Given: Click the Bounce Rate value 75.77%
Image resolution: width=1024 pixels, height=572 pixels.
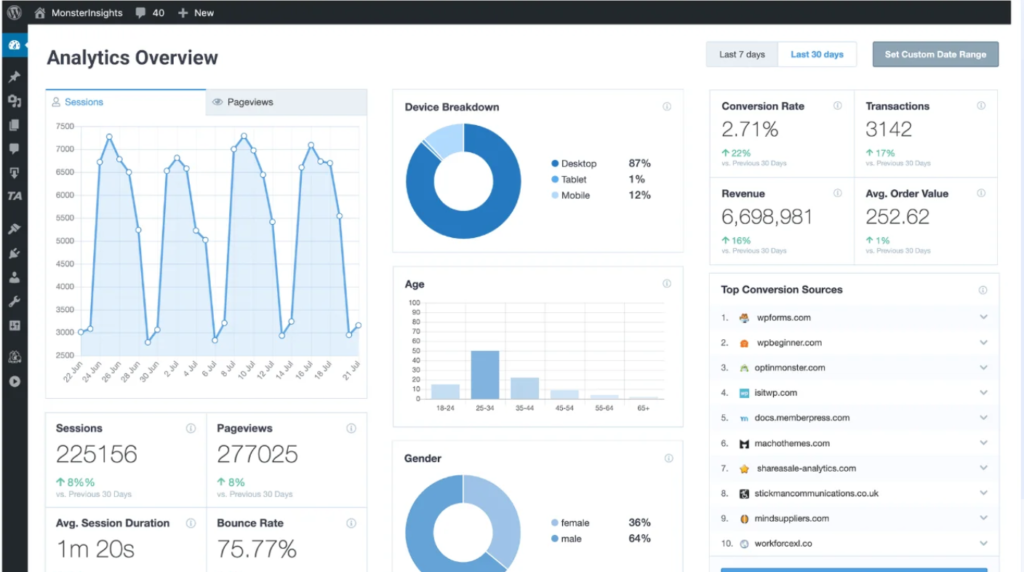Looking at the screenshot, I should (257, 549).
